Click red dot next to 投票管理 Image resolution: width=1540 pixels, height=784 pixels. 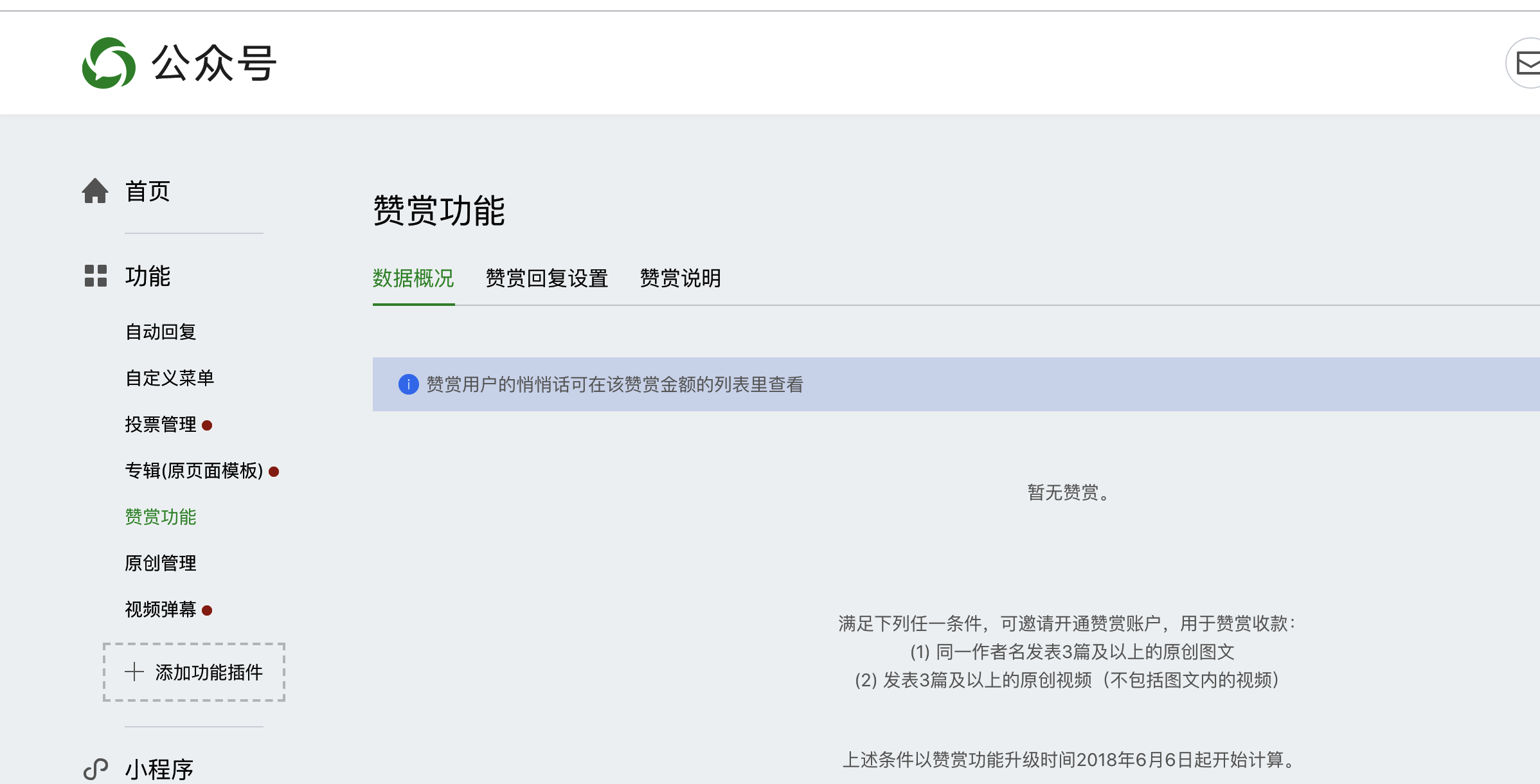(207, 425)
